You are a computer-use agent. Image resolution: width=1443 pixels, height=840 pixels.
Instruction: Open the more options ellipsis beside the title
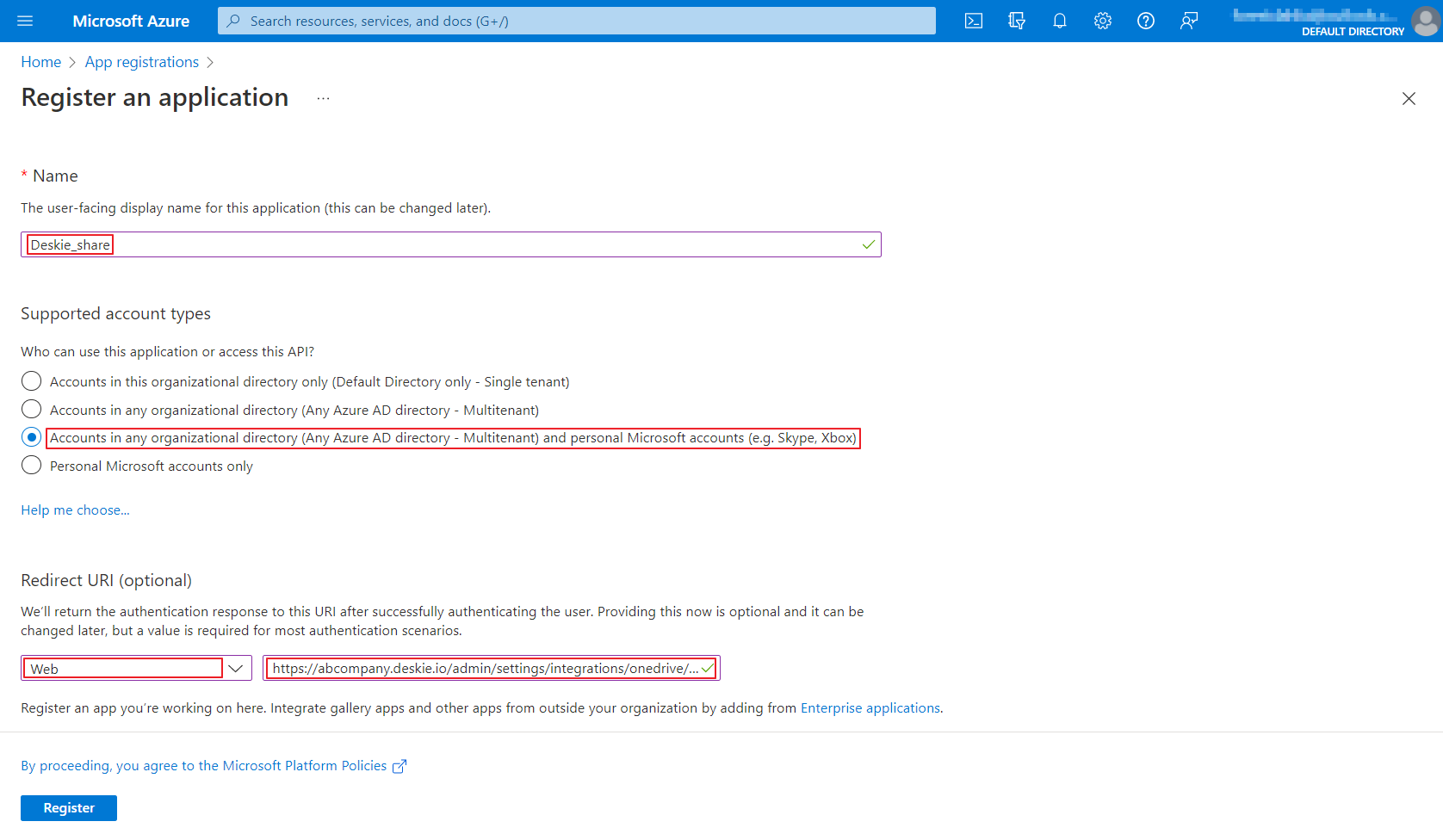[x=323, y=98]
